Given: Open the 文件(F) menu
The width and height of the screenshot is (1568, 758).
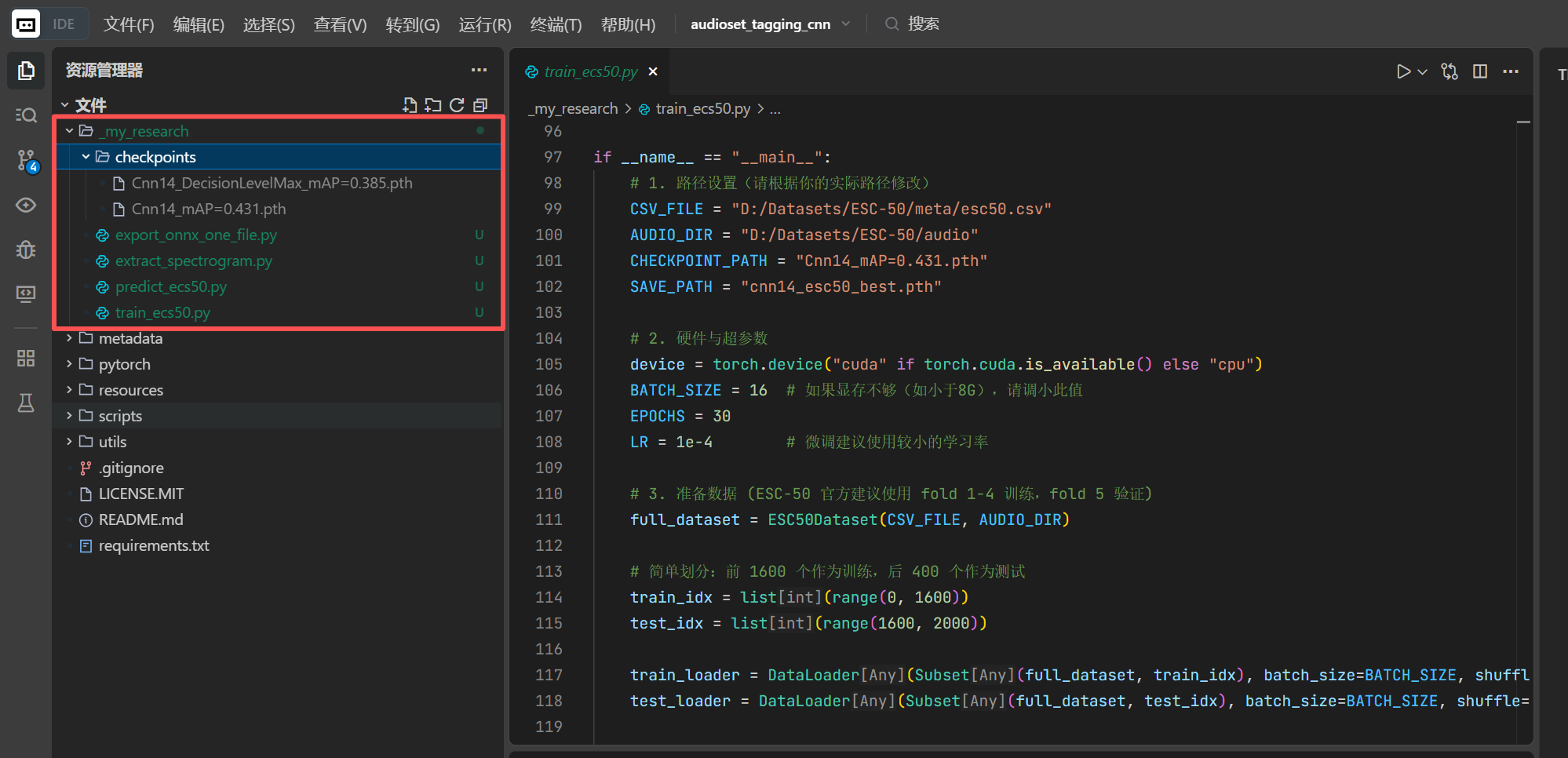Looking at the screenshot, I should click(x=129, y=24).
